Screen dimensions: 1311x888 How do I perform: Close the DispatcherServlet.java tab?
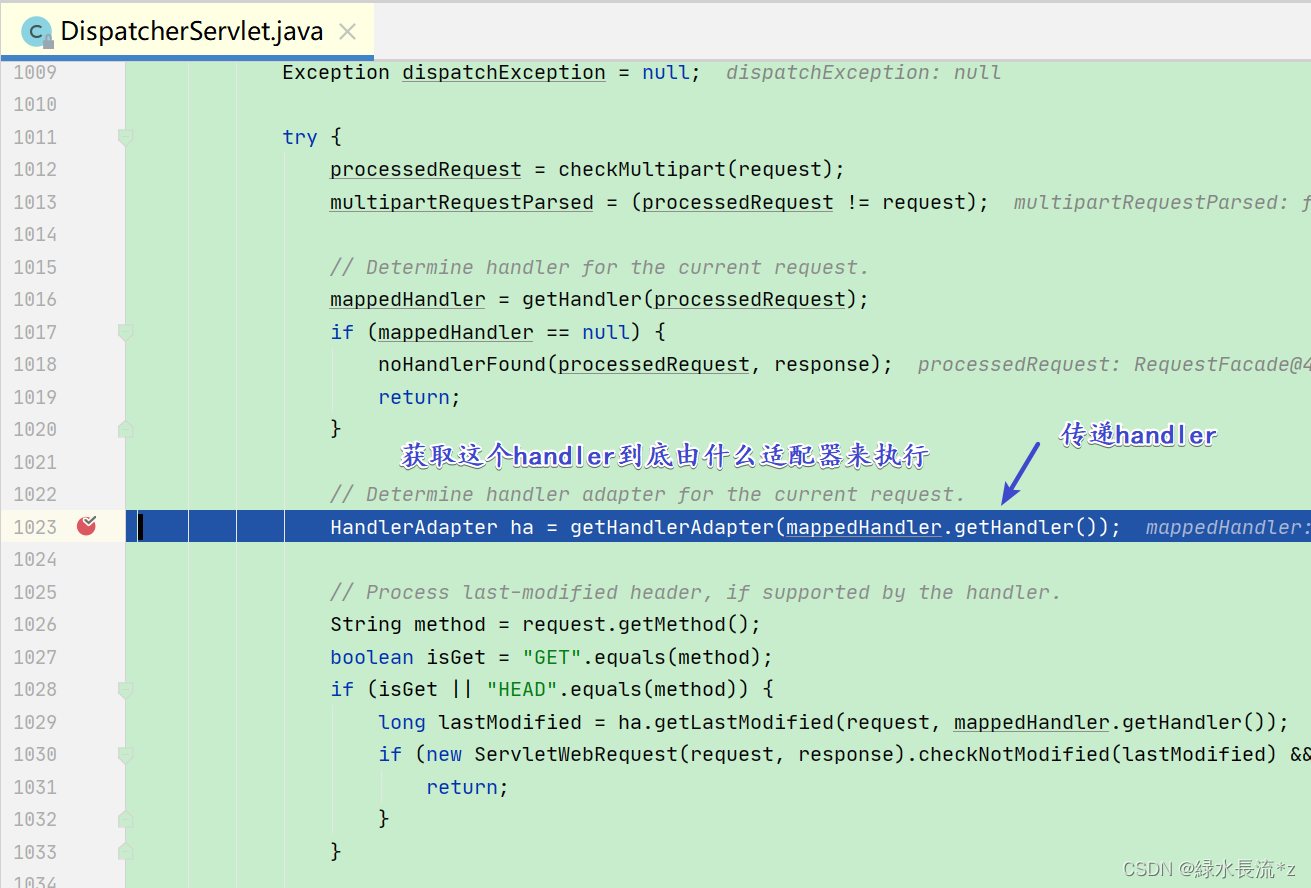347,32
